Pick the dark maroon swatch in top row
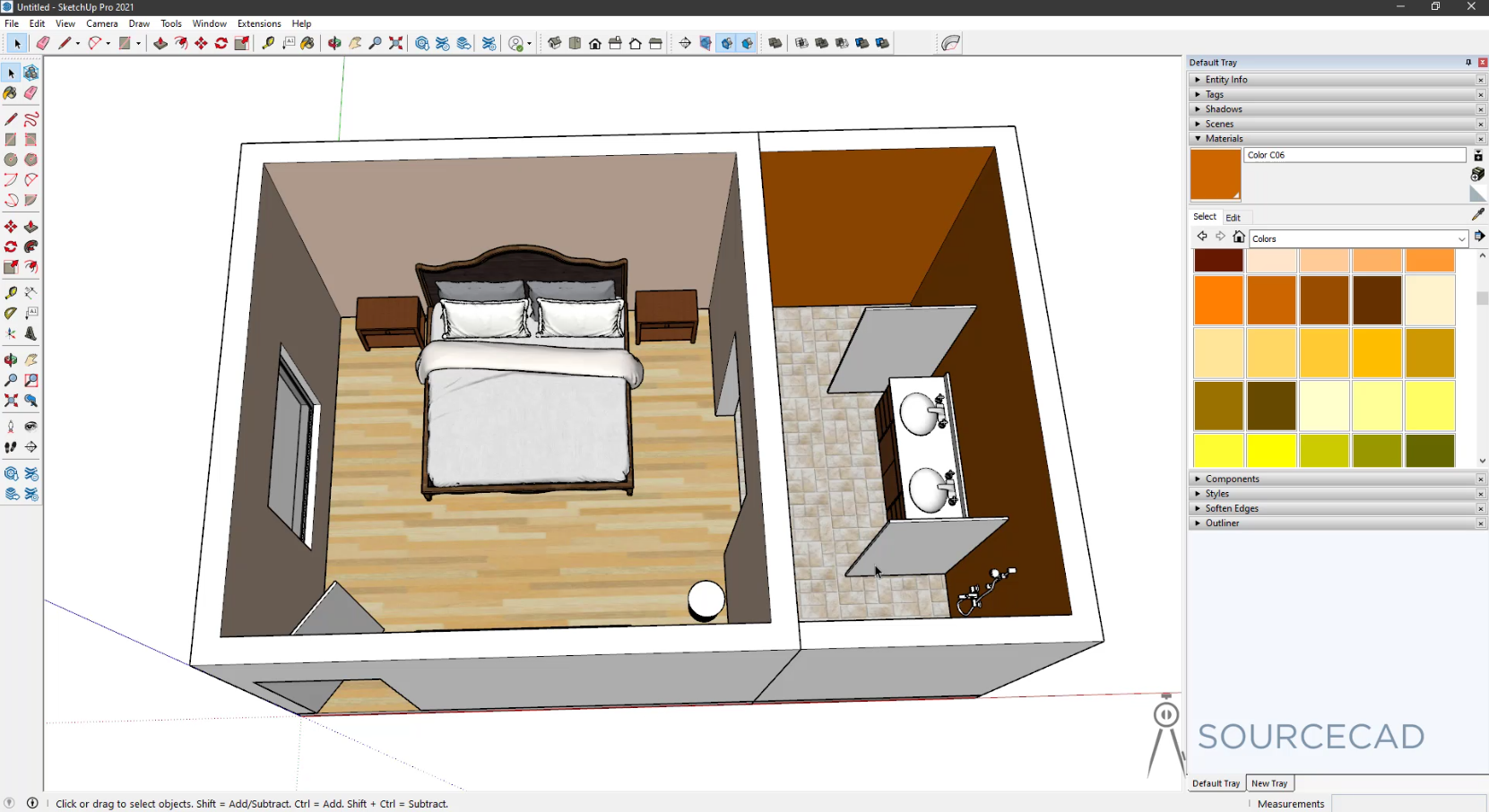 click(x=1218, y=261)
